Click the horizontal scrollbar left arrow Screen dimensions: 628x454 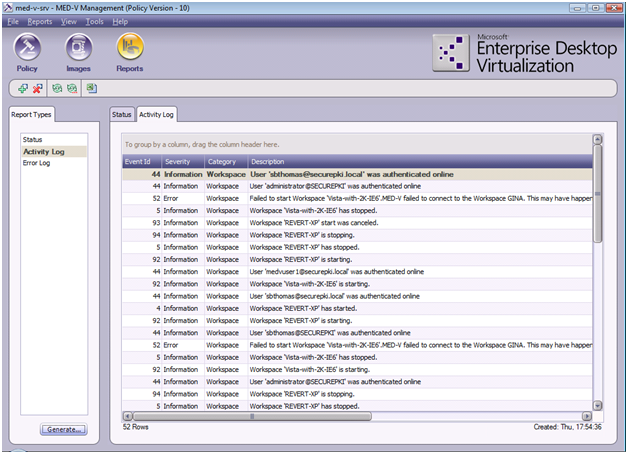(127, 416)
